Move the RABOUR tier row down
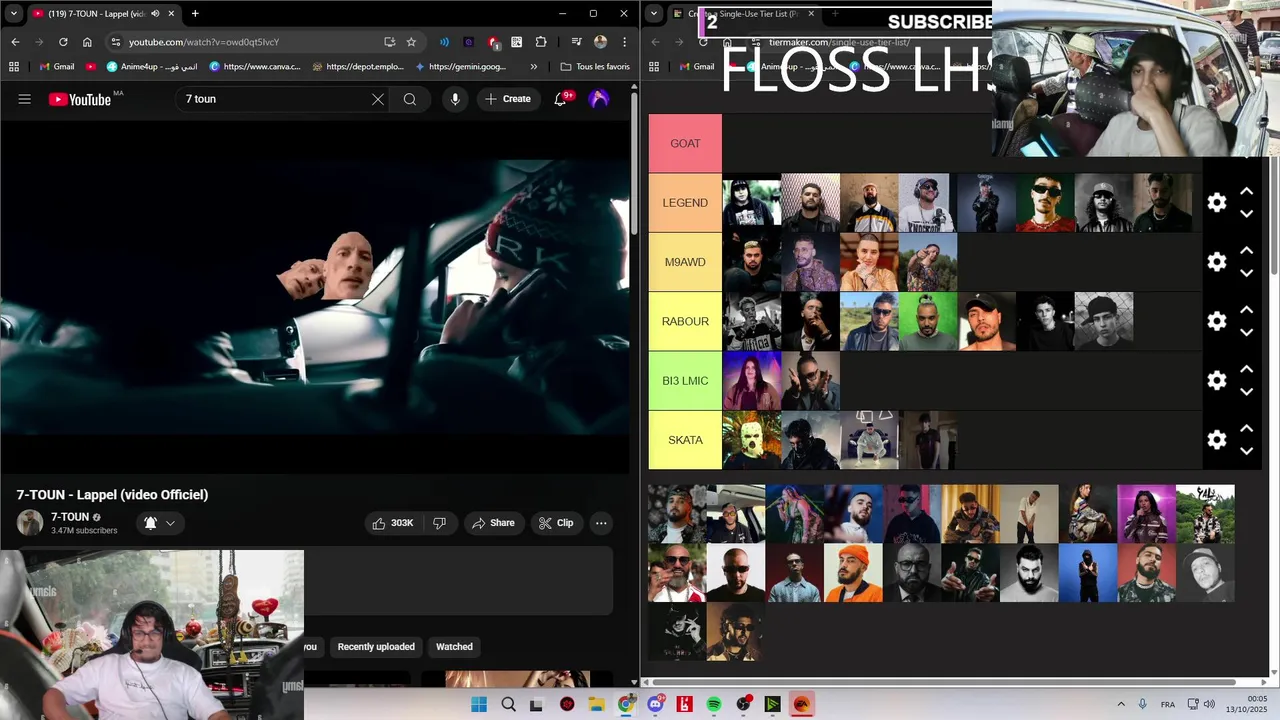The height and width of the screenshot is (720, 1280). coord(1247,332)
